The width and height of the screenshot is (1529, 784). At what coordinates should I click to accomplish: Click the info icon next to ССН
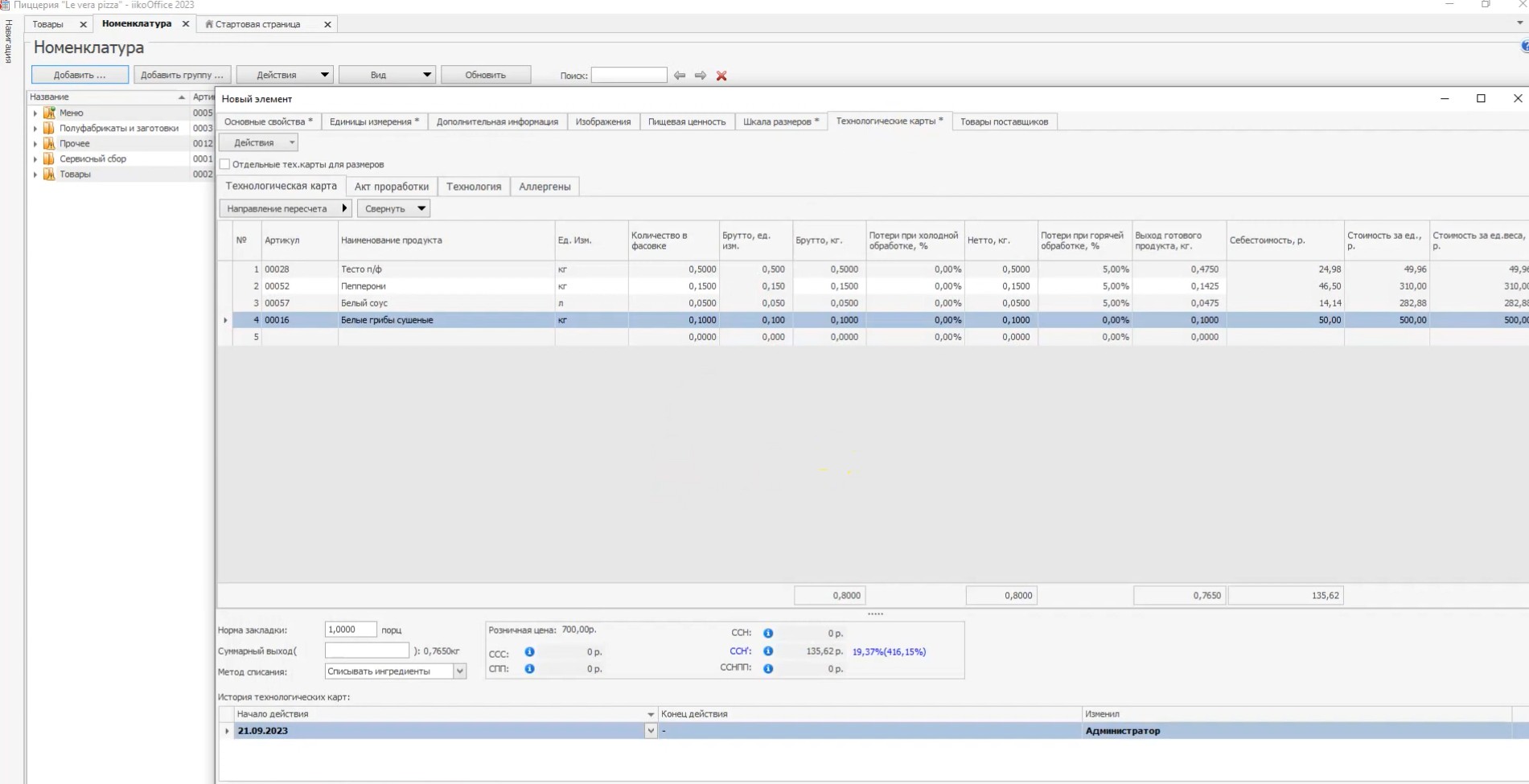768,634
